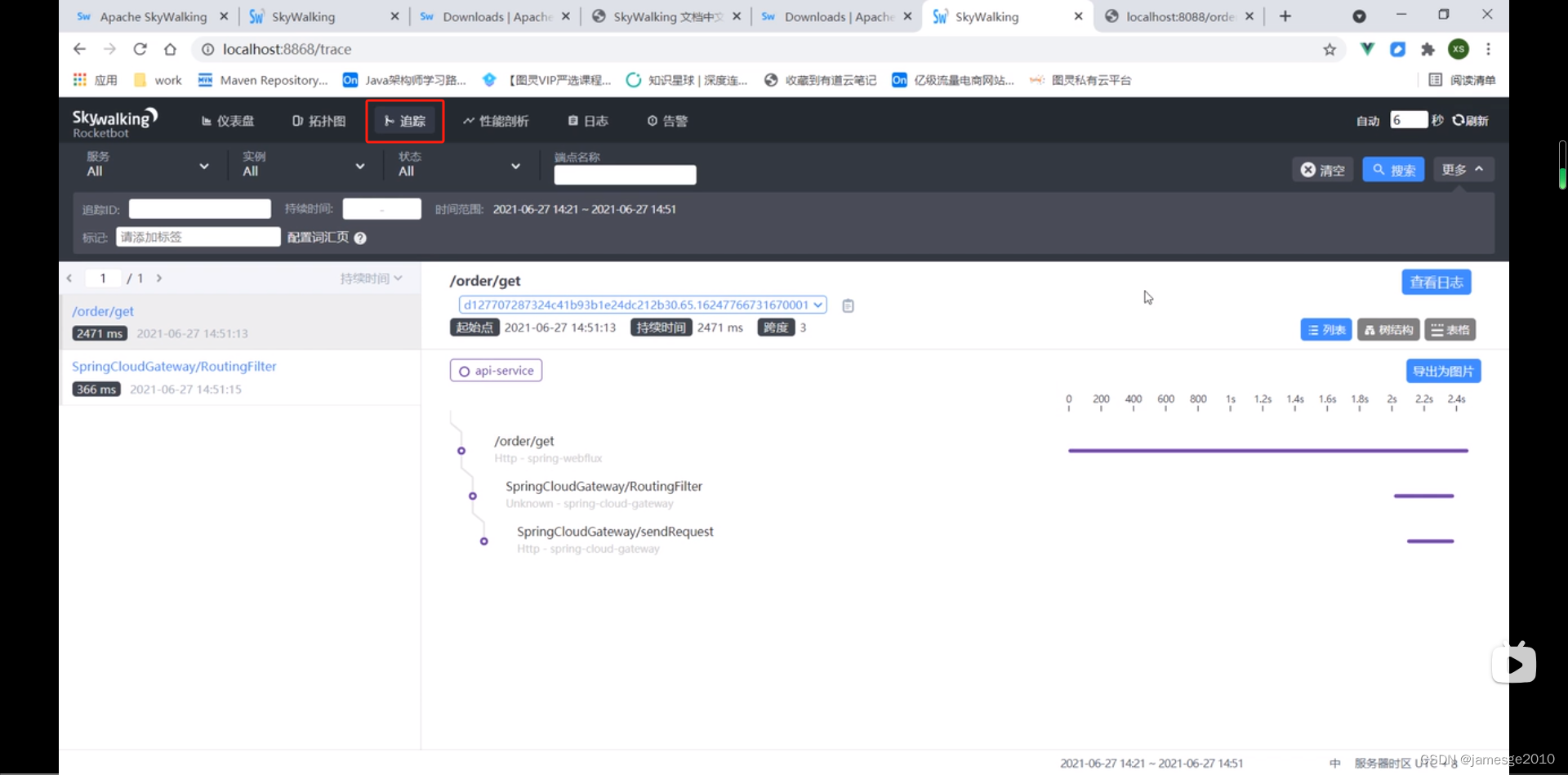
Task: Edit the trace list page number
Action: [x=103, y=278]
